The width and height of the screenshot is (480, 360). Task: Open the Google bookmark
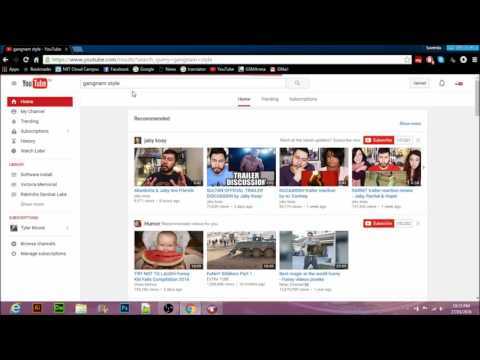(144, 69)
